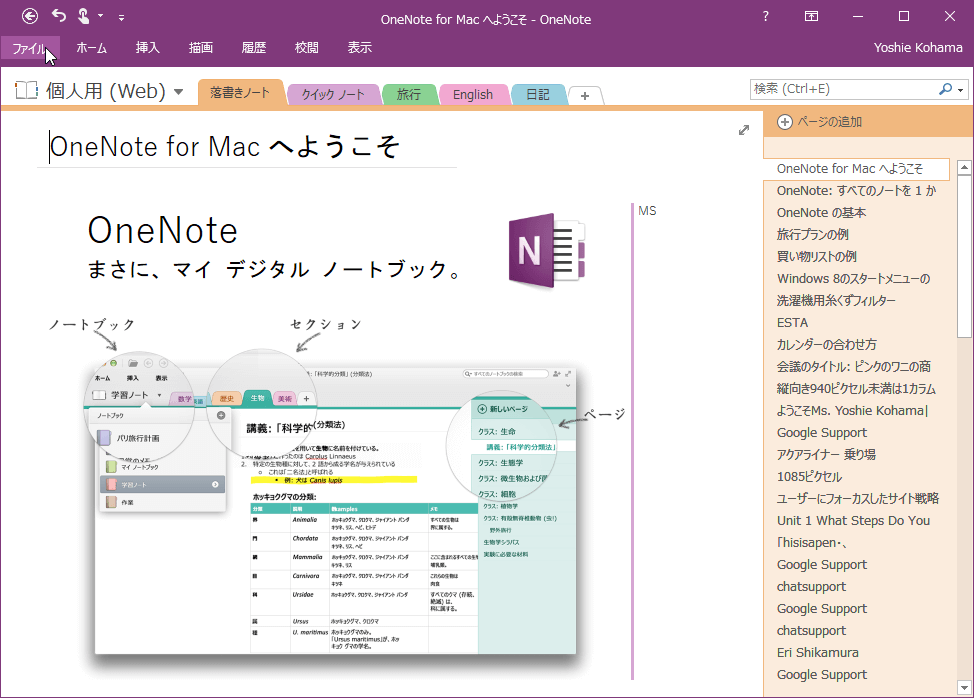The width and height of the screenshot is (974, 698).
Task: Click the OneNote heading text in the note
Action: [x=163, y=230]
